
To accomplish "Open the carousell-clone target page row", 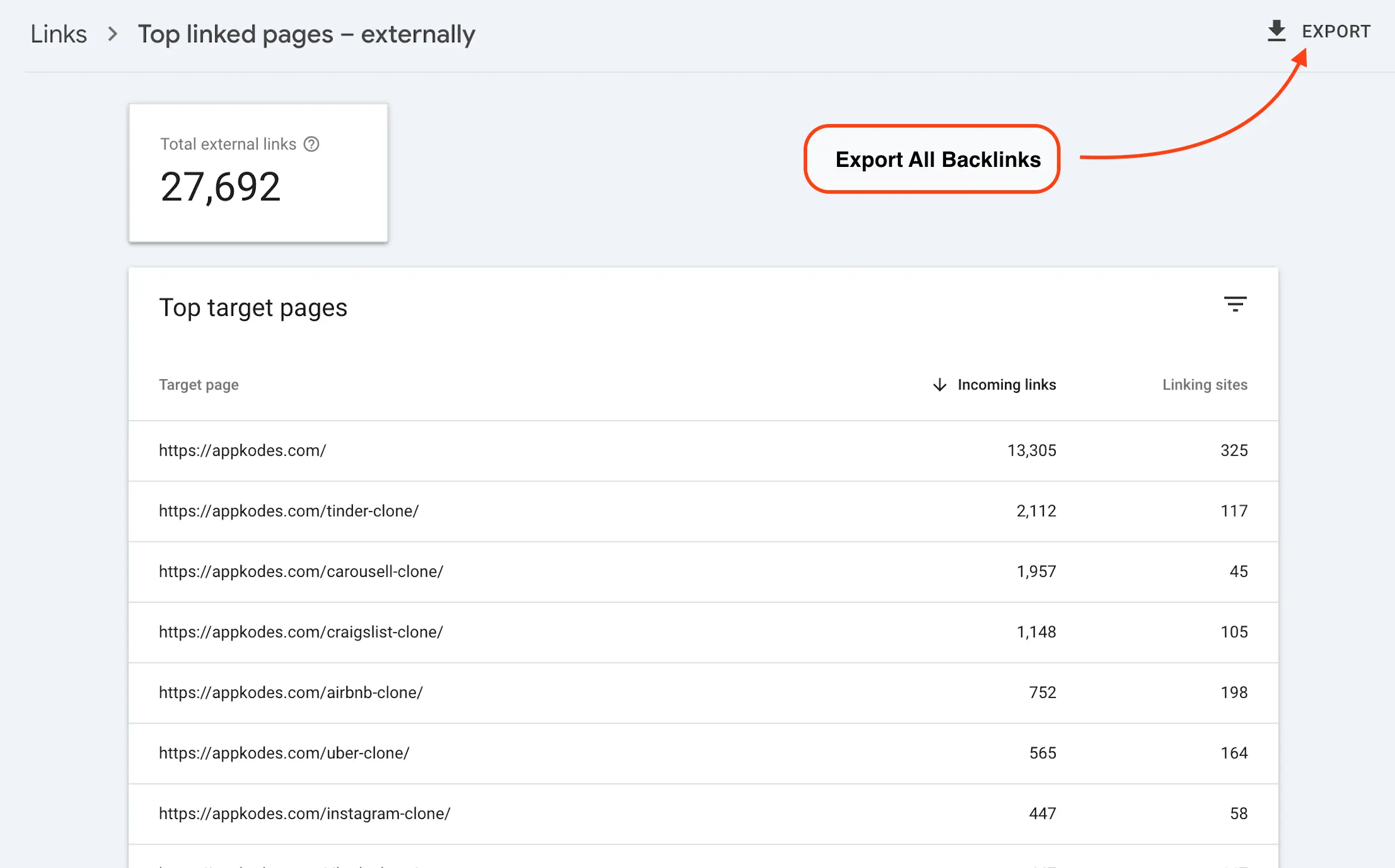I will tap(703, 572).
